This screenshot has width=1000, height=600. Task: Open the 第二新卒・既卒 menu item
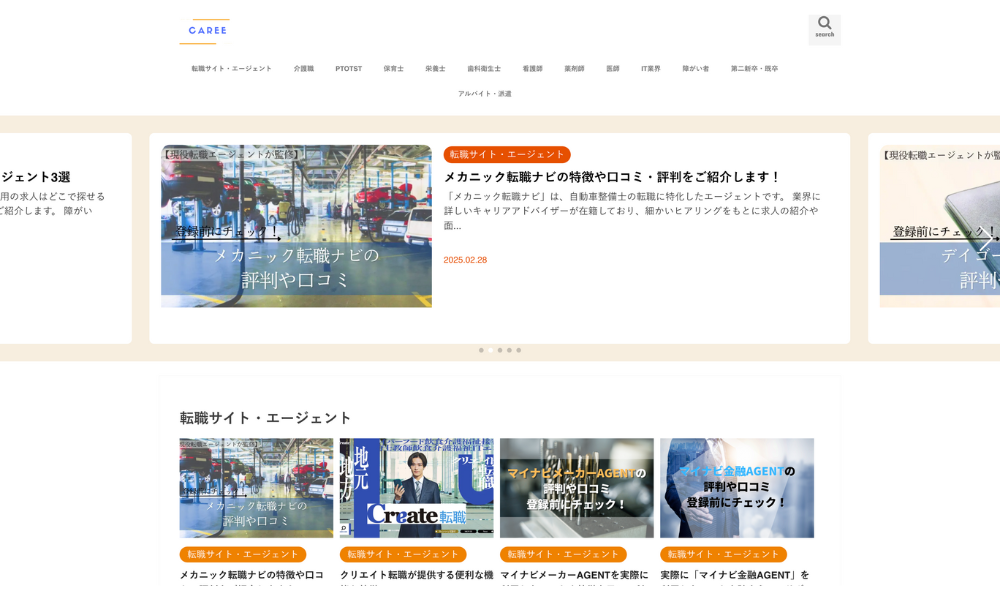754,69
